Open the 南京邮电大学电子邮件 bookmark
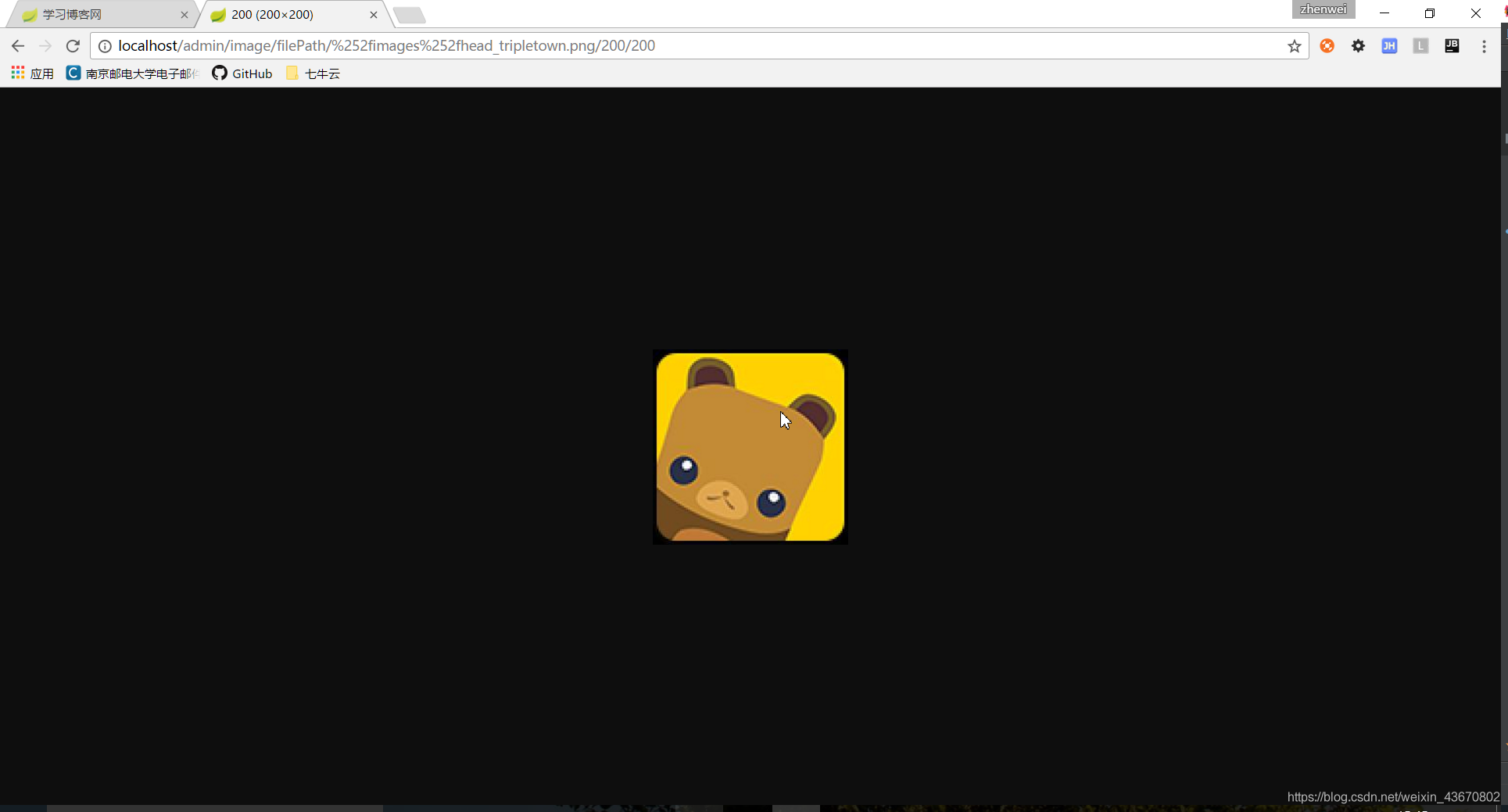The width and height of the screenshot is (1508, 812). 133,73
